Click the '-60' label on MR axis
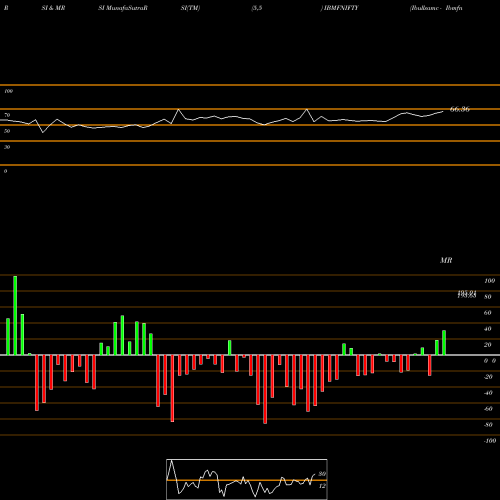The height and width of the screenshot is (500, 500). (488, 409)
